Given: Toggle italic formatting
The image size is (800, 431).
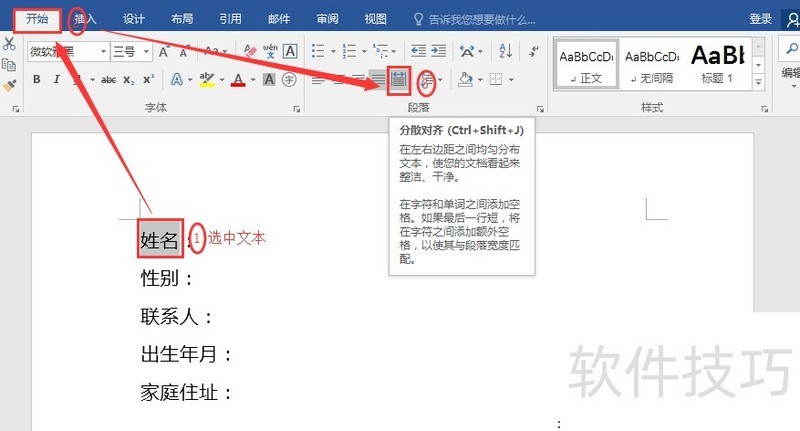Looking at the screenshot, I should coord(57,80).
